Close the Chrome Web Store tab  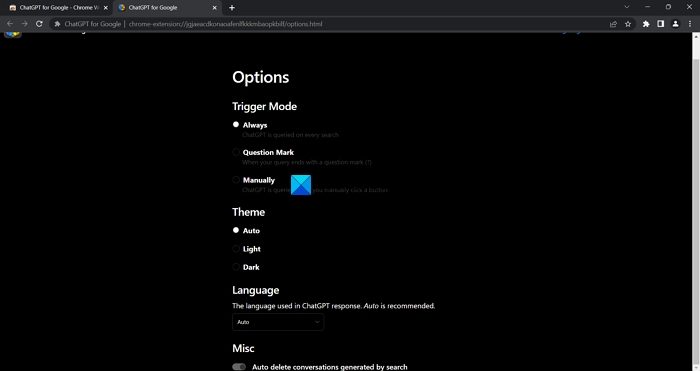(x=106, y=8)
